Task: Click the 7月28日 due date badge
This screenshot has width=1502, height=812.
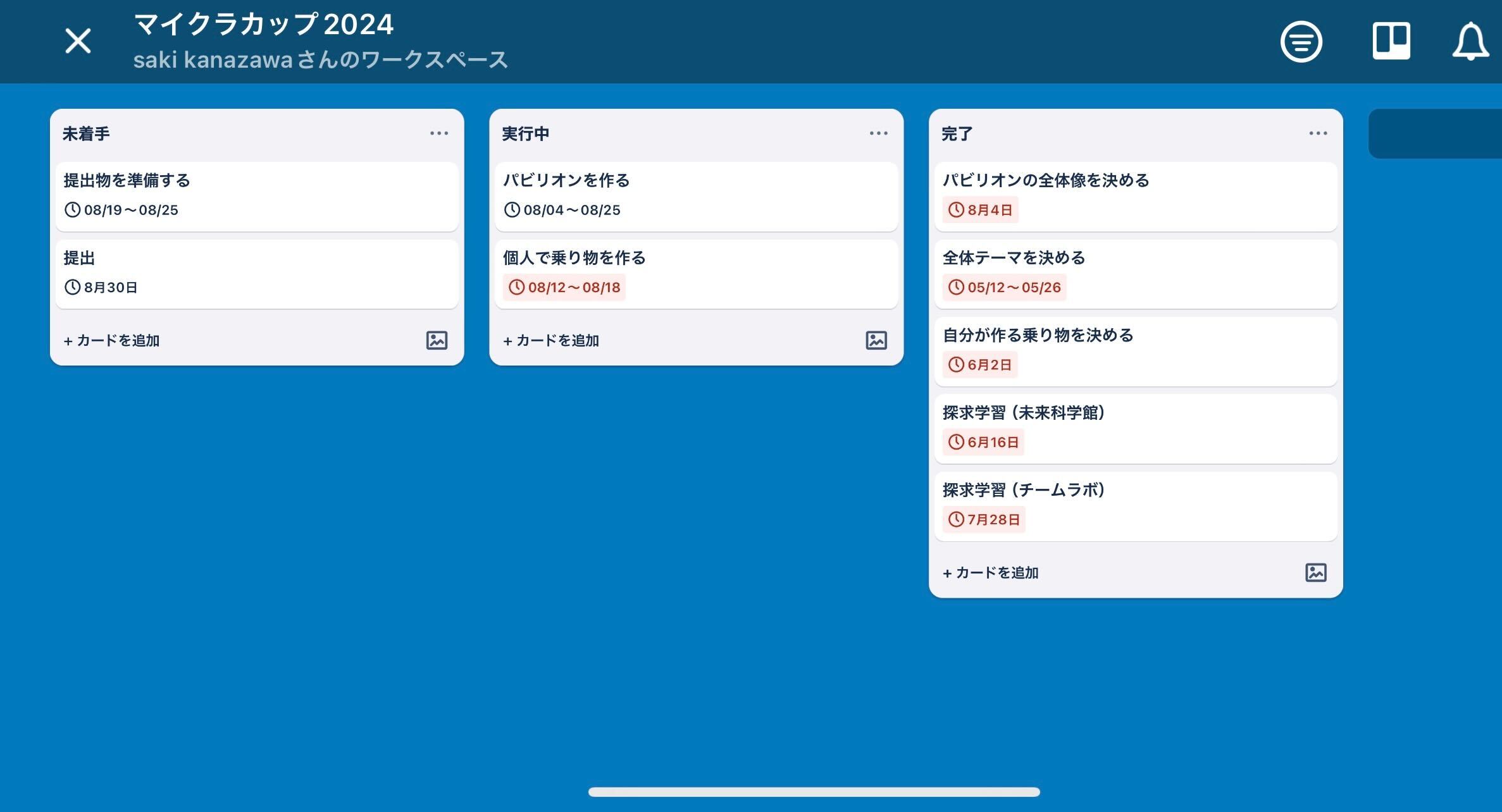Action: tap(984, 520)
